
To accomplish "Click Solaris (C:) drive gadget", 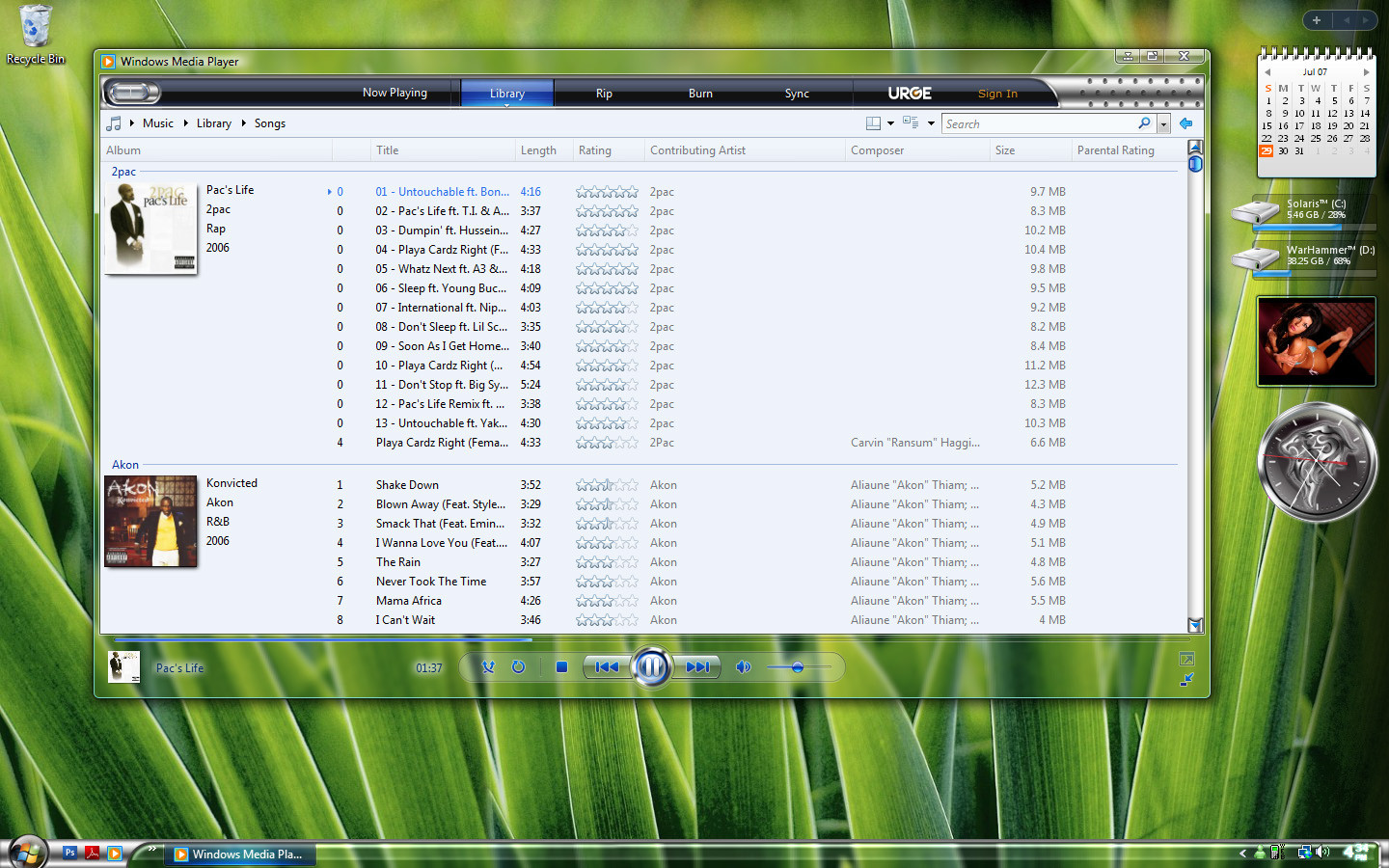I will [1304, 211].
